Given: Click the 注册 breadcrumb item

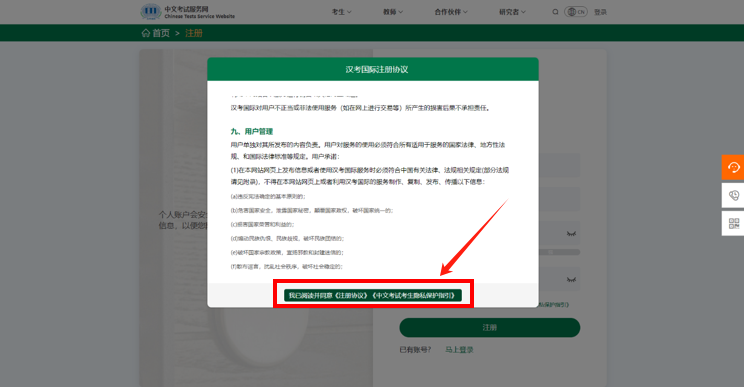Looking at the screenshot, I should click(x=194, y=33).
